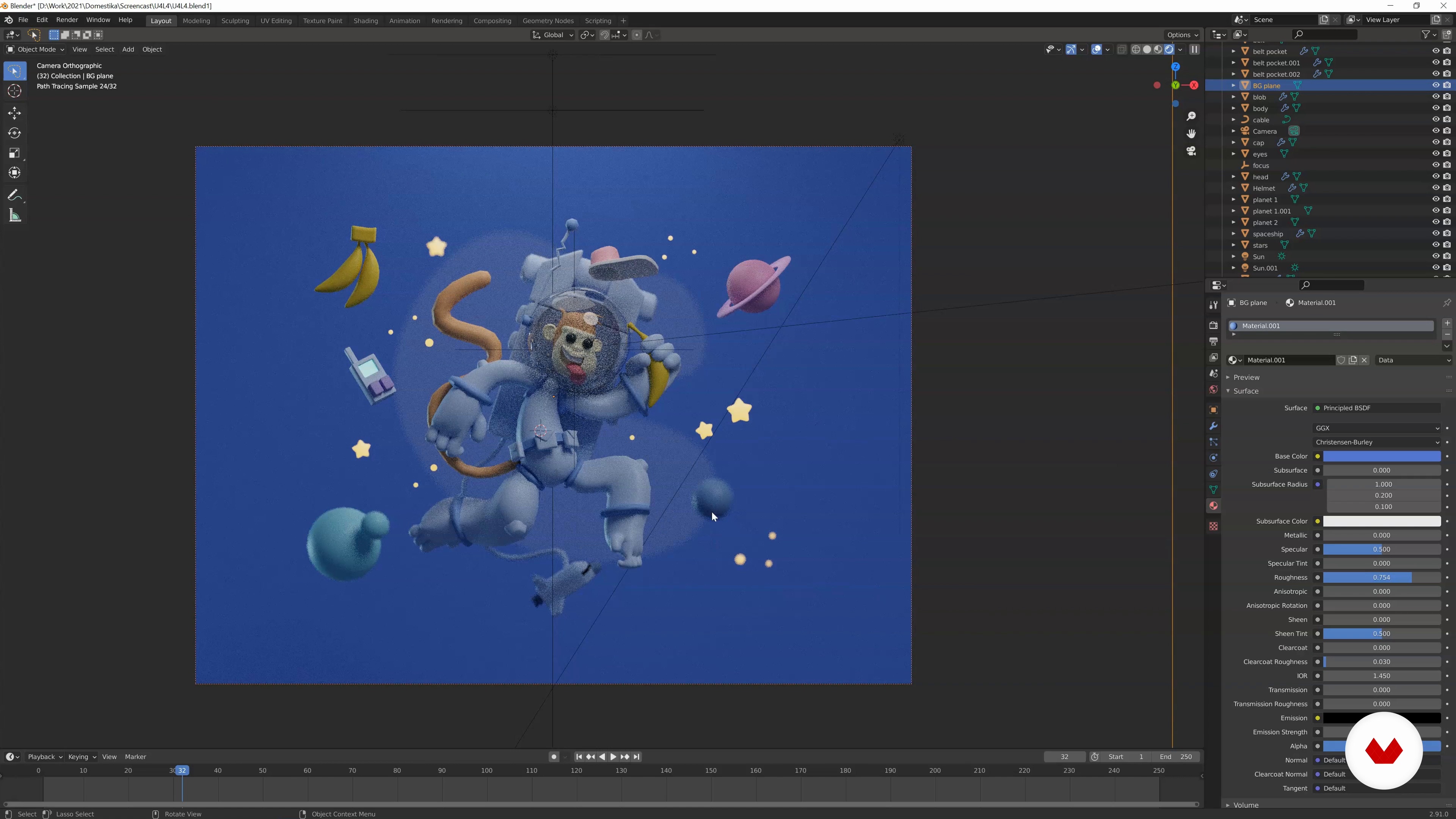This screenshot has height=819, width=1456.
Task: Select the Annotate tool
Action: point(15,196)
